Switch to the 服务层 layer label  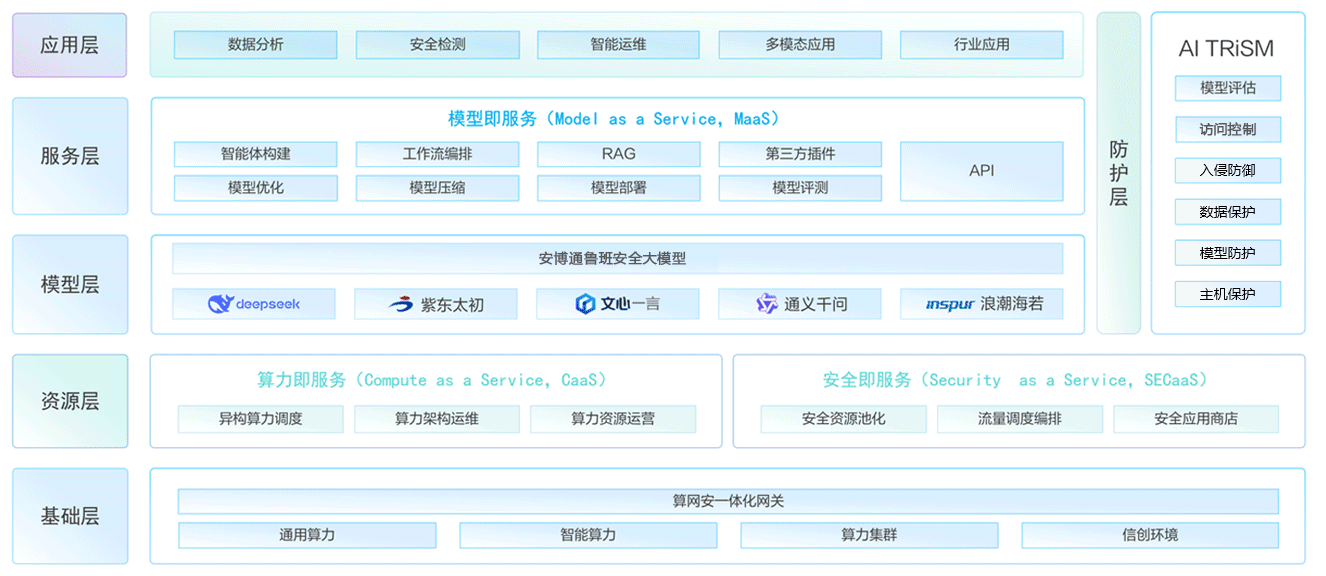click(70, 156)
